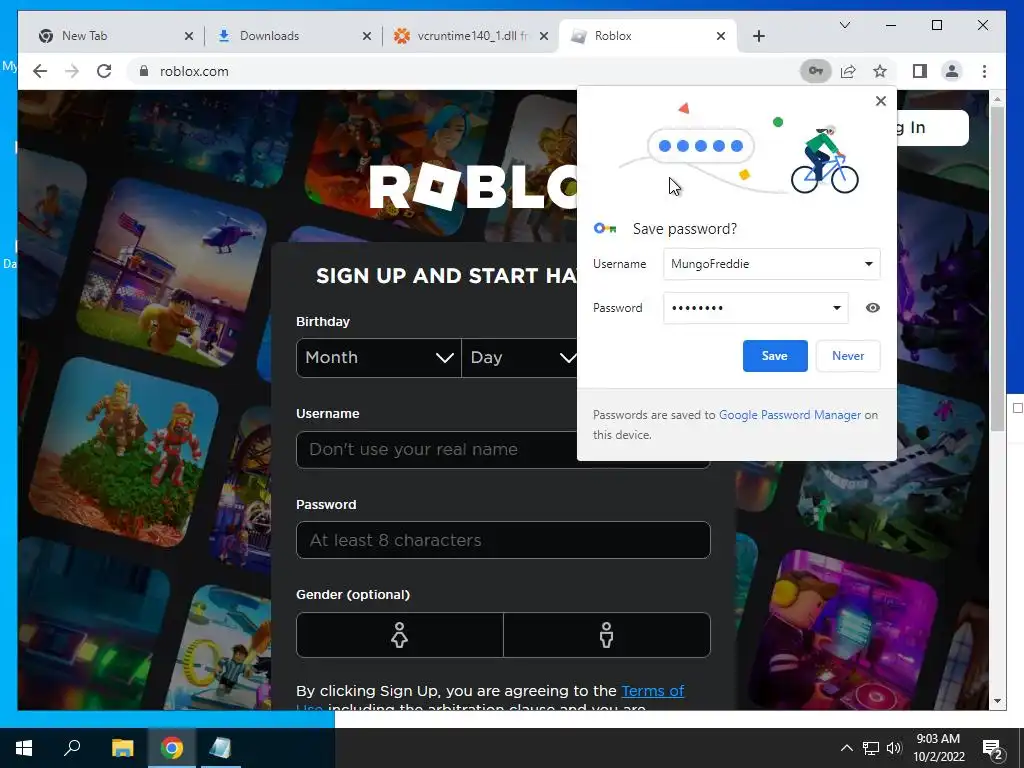
Task: Click the signup Password input field
Action: (x=503, y=540)
